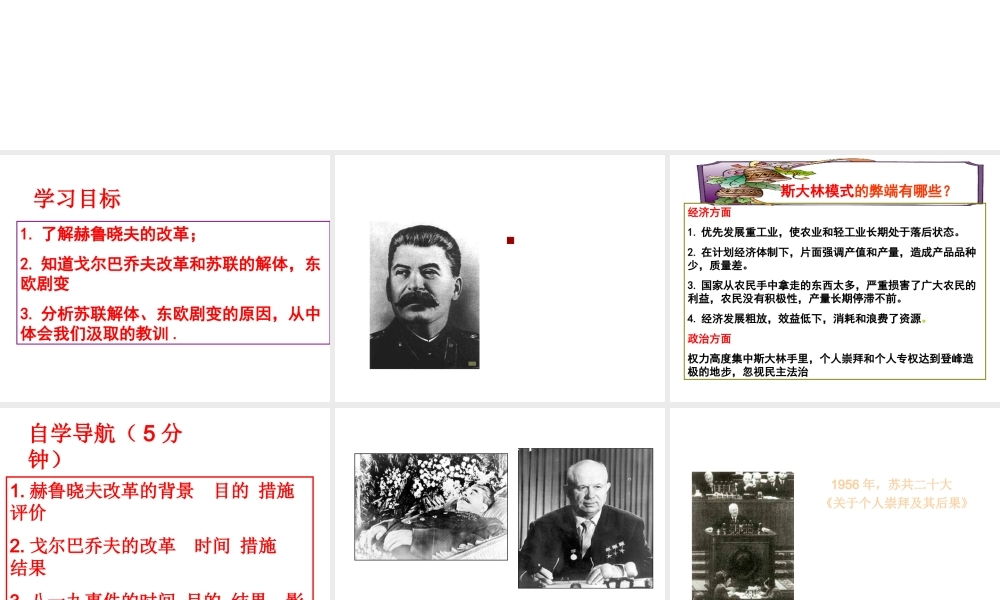
Task: Select the 自学导航（5分钟）slide title
Action: coord(106,446)
